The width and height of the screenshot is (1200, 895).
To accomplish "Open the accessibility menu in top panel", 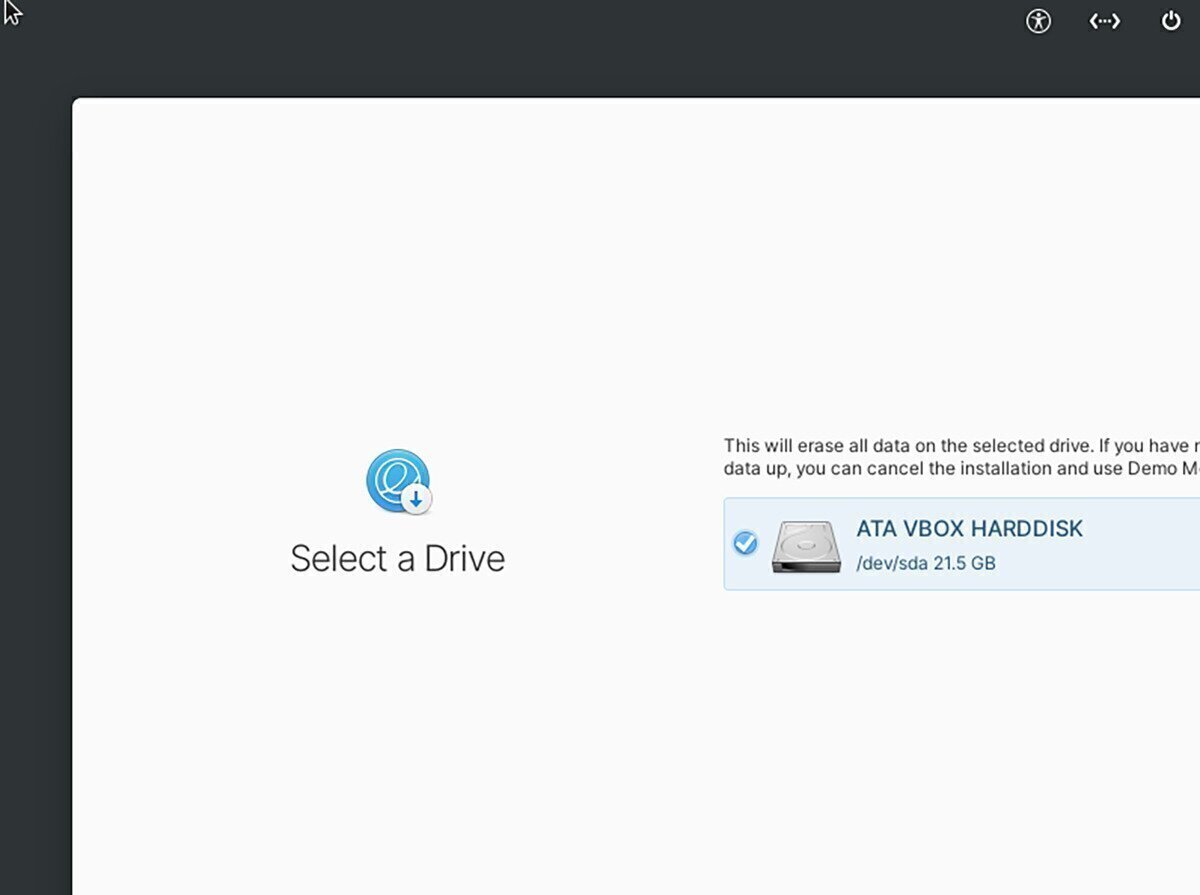I will 1039,21.
